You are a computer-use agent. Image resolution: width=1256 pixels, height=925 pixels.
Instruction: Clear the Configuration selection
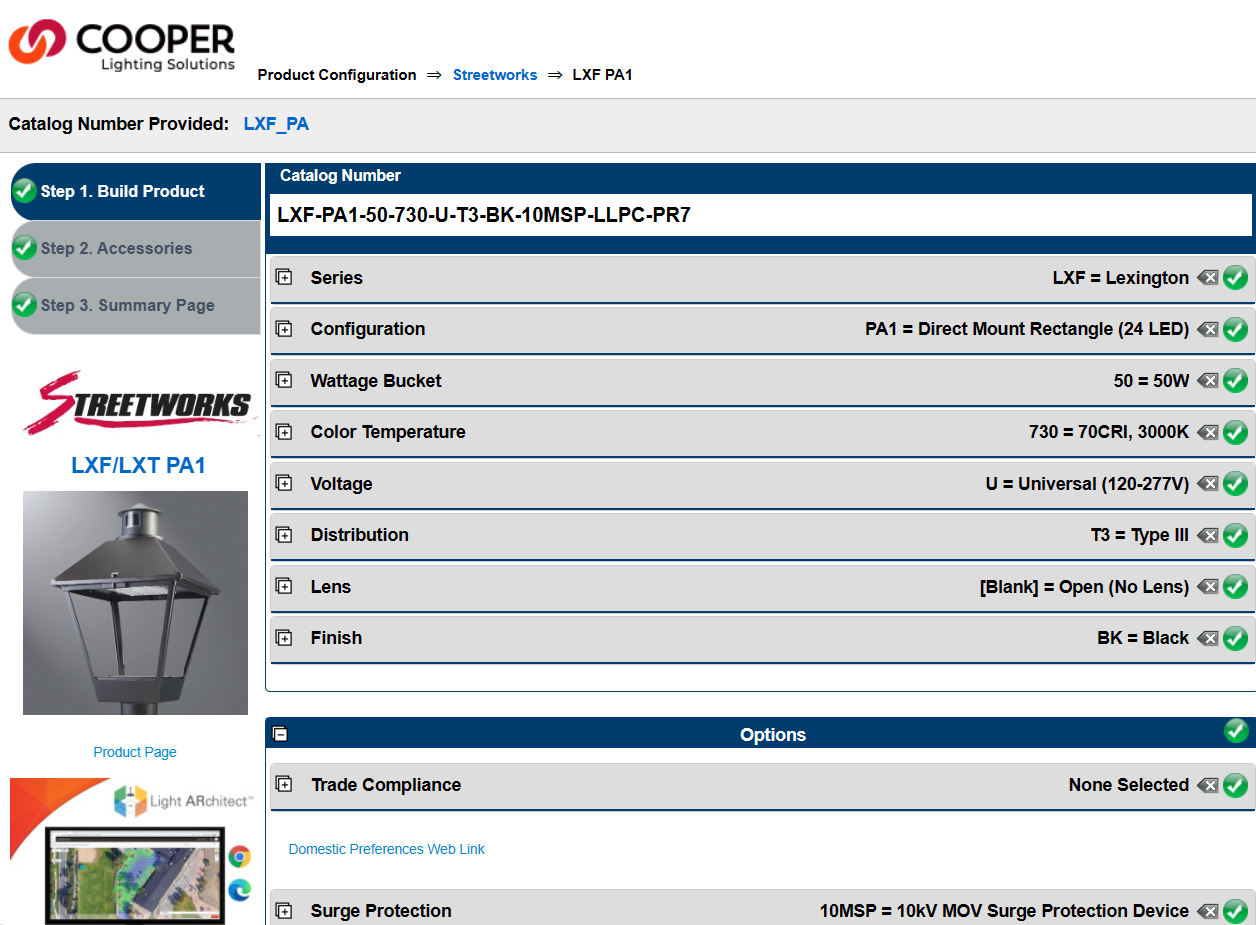1208,329
